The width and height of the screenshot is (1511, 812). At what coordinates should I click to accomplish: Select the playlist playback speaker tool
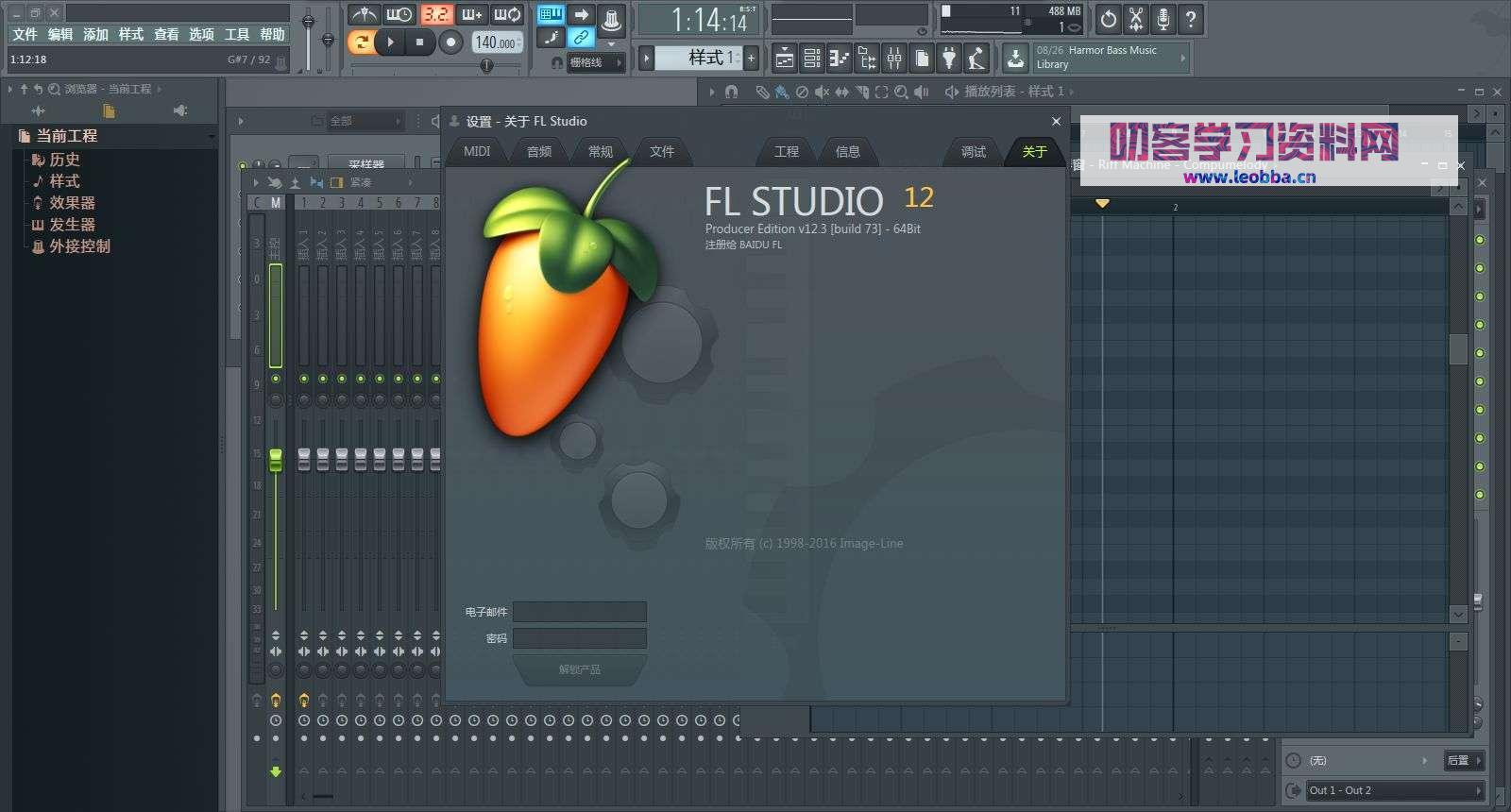[x=922, y=92]
